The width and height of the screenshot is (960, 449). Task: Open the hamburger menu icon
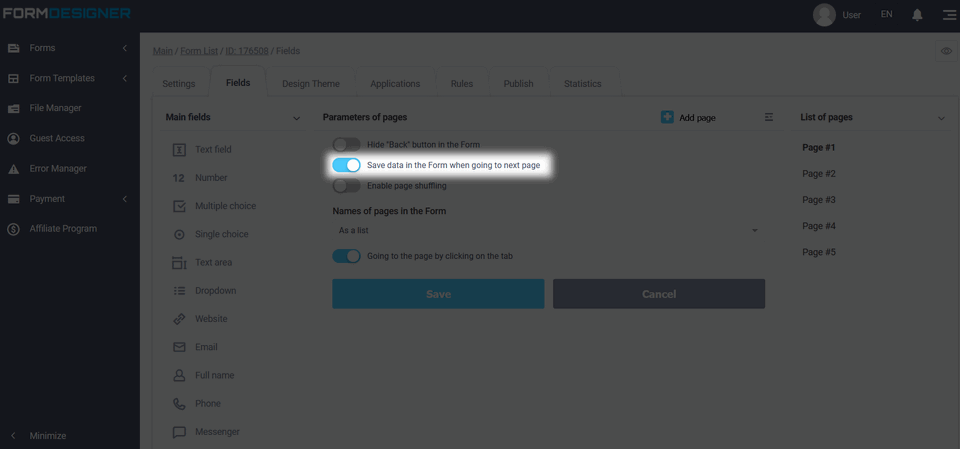[x=949, y=15]
